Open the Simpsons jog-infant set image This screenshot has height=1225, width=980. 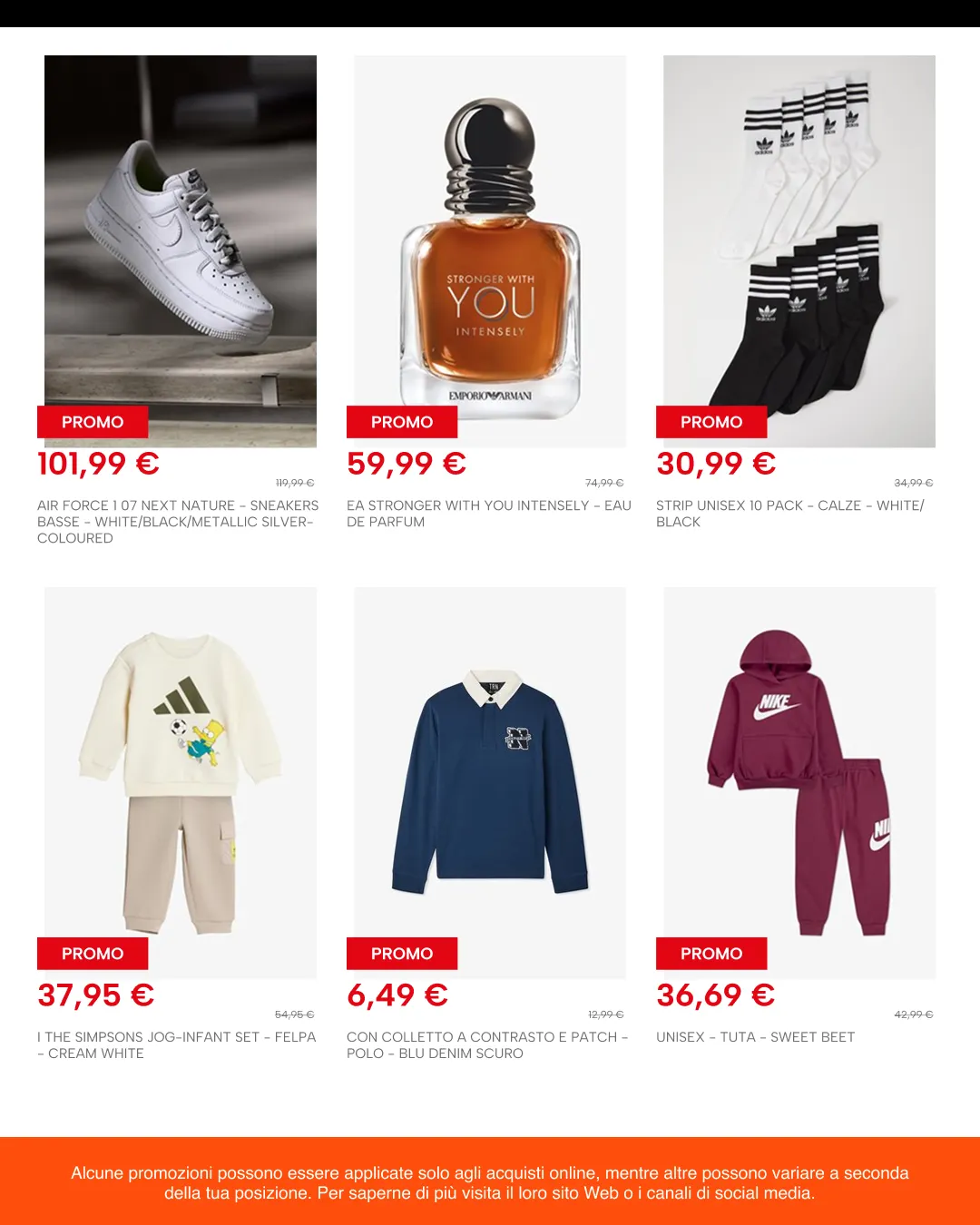181,783
